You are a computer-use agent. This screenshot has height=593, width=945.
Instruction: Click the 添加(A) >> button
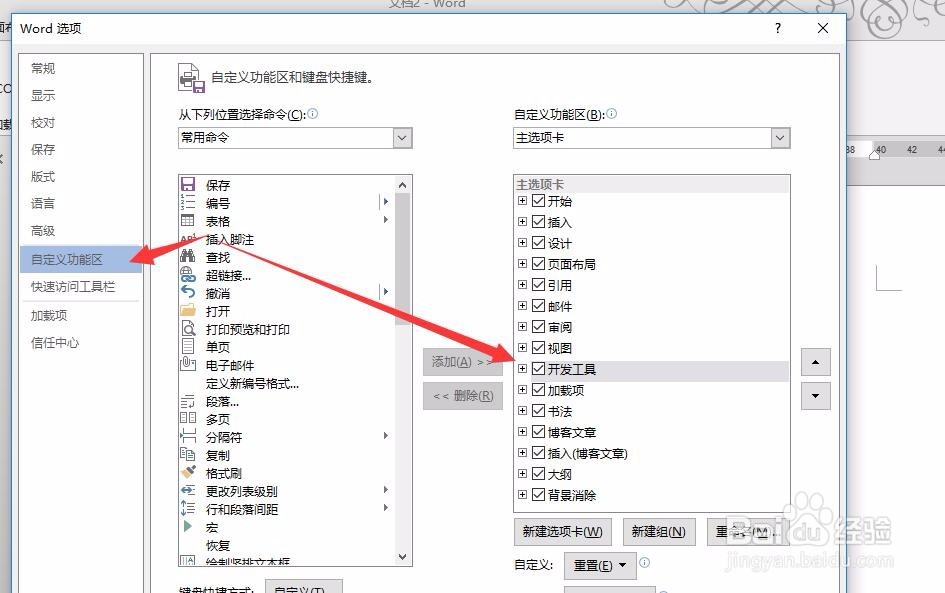click(x=463, y=362)
